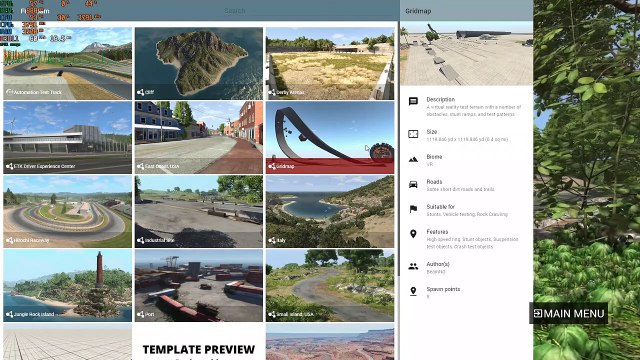Click the spawn icon on Industrial Site tile
The width and height of the screenshot is (640, 360).
click(140, 240)
